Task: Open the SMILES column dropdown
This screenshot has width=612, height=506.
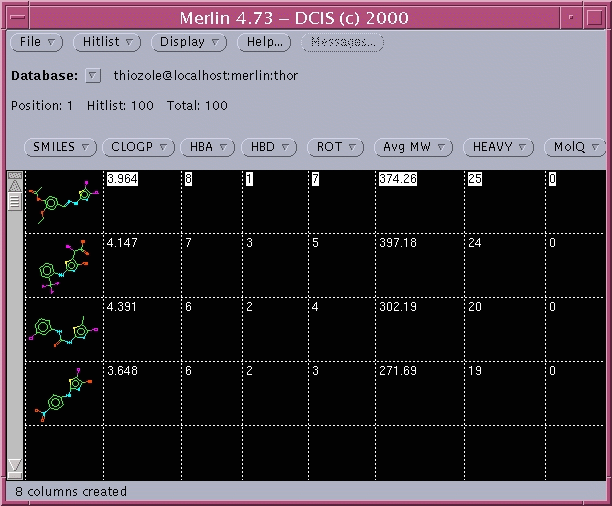Action: (x=60, y=147)
